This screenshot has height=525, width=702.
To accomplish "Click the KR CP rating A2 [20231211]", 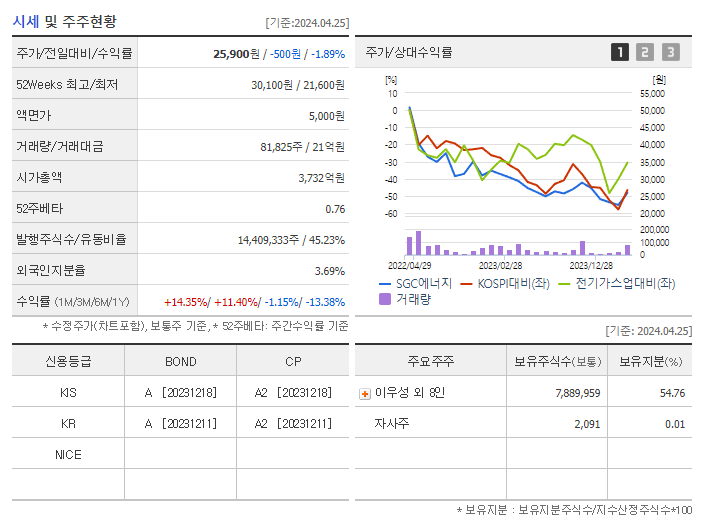I will tap(293, 424).
